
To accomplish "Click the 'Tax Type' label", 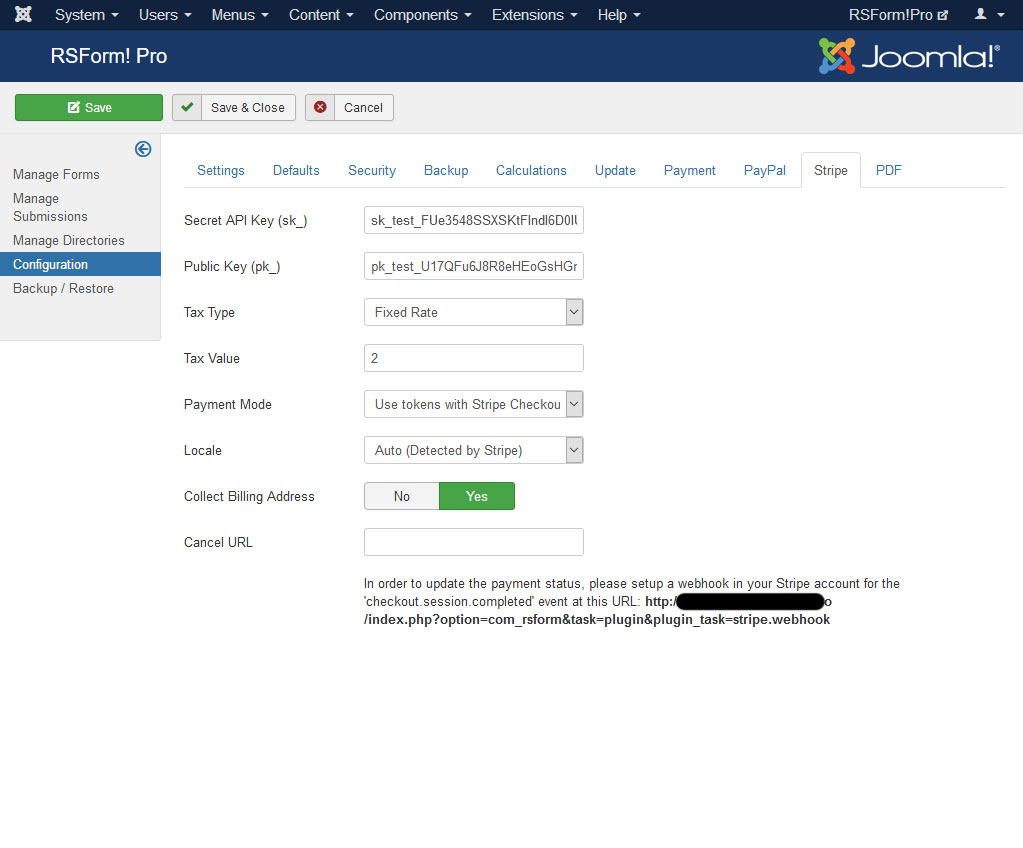I will pos(209,312).
